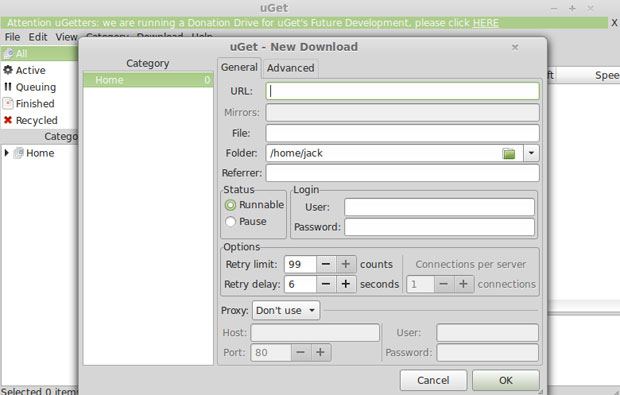Viewport: 620px width, 395px height.
Task: Select the Runnable status option
Action: point(254,205)
